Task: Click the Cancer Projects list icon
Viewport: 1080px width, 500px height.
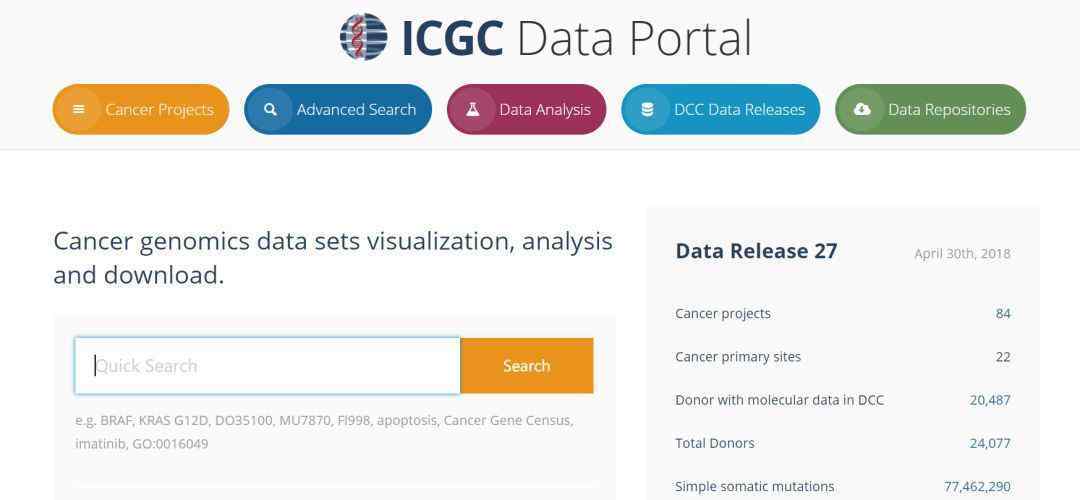Action: pyautogui.click(x=79, y=109)
